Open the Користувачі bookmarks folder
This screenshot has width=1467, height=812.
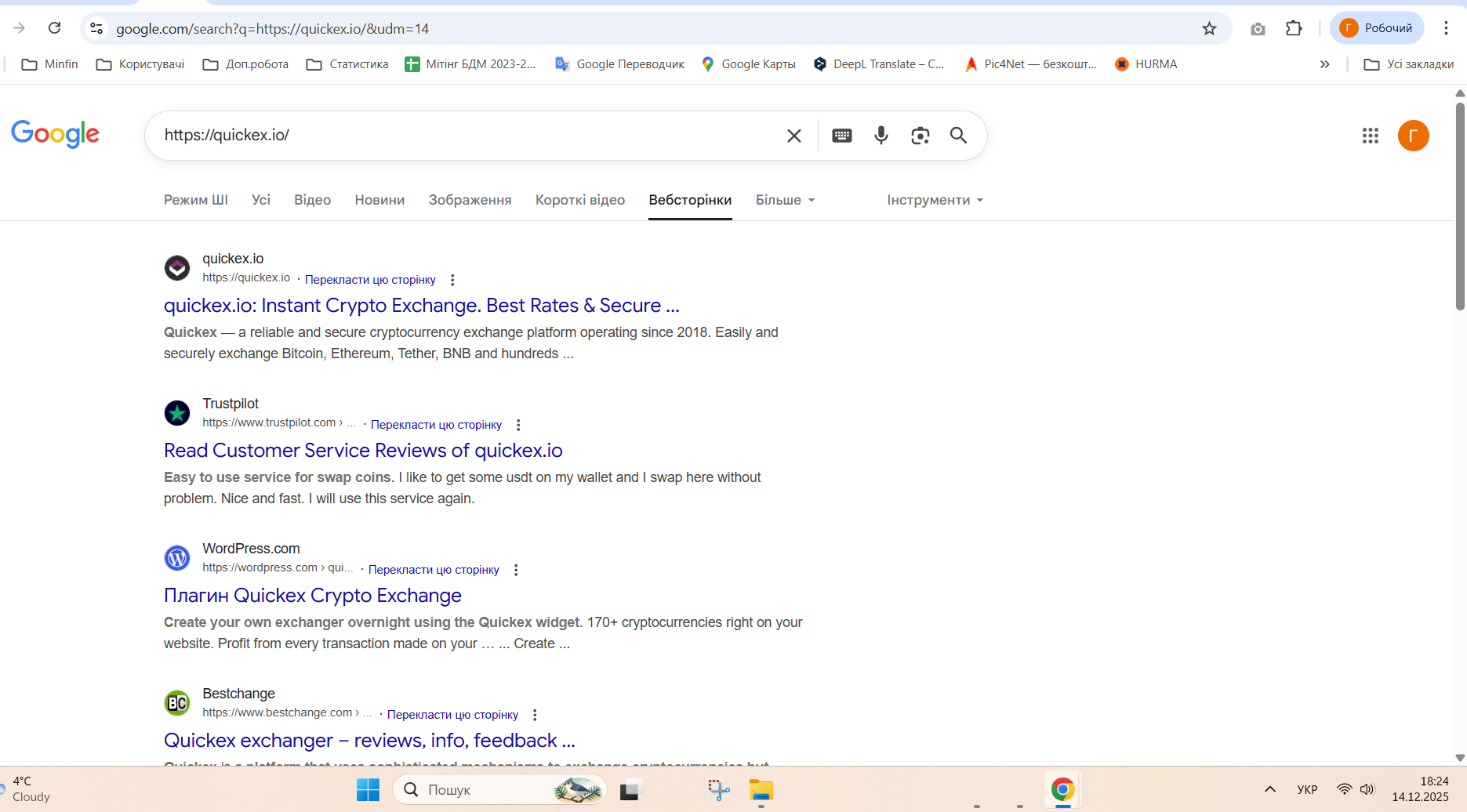click(140, 64)
